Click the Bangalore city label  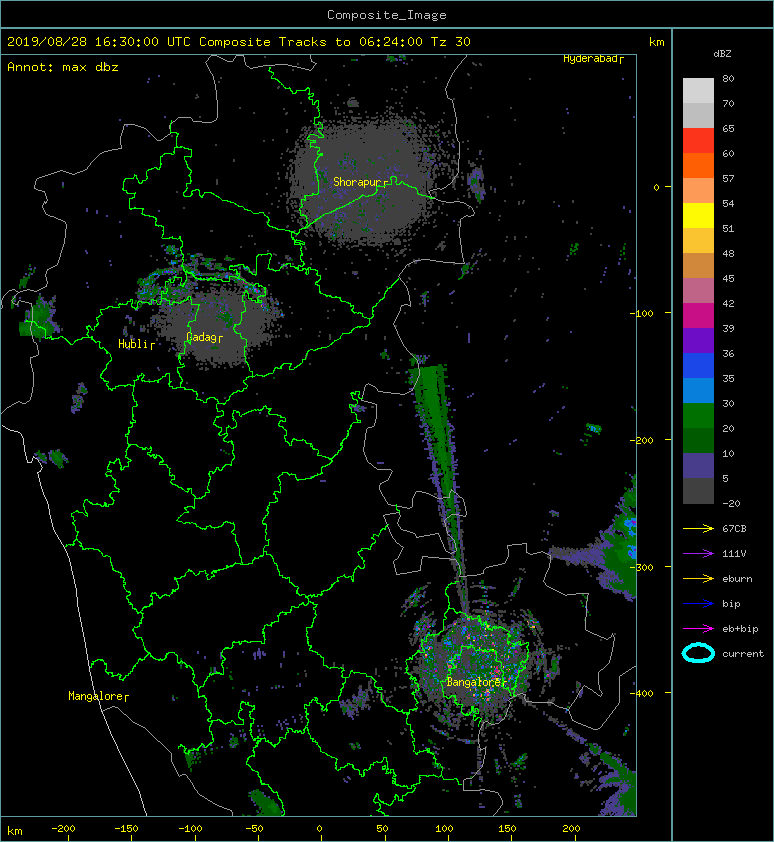coord(474,682)
